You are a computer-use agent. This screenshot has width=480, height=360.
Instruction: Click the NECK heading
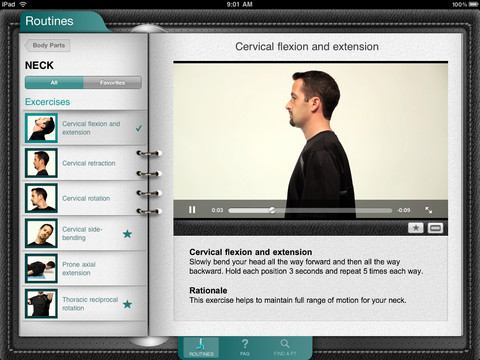[x=39, y=65]
